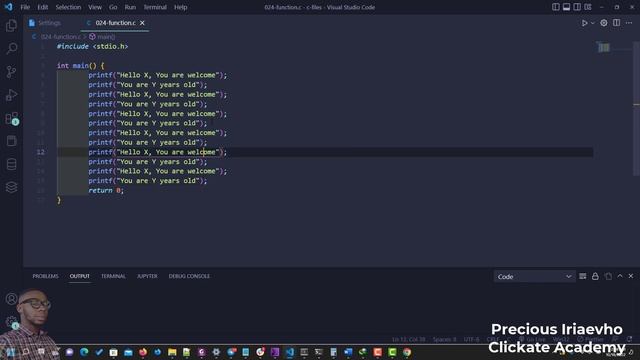Open the Terminal menu
640x360 pixels.
pyautogui.click(x=155, y=7)
